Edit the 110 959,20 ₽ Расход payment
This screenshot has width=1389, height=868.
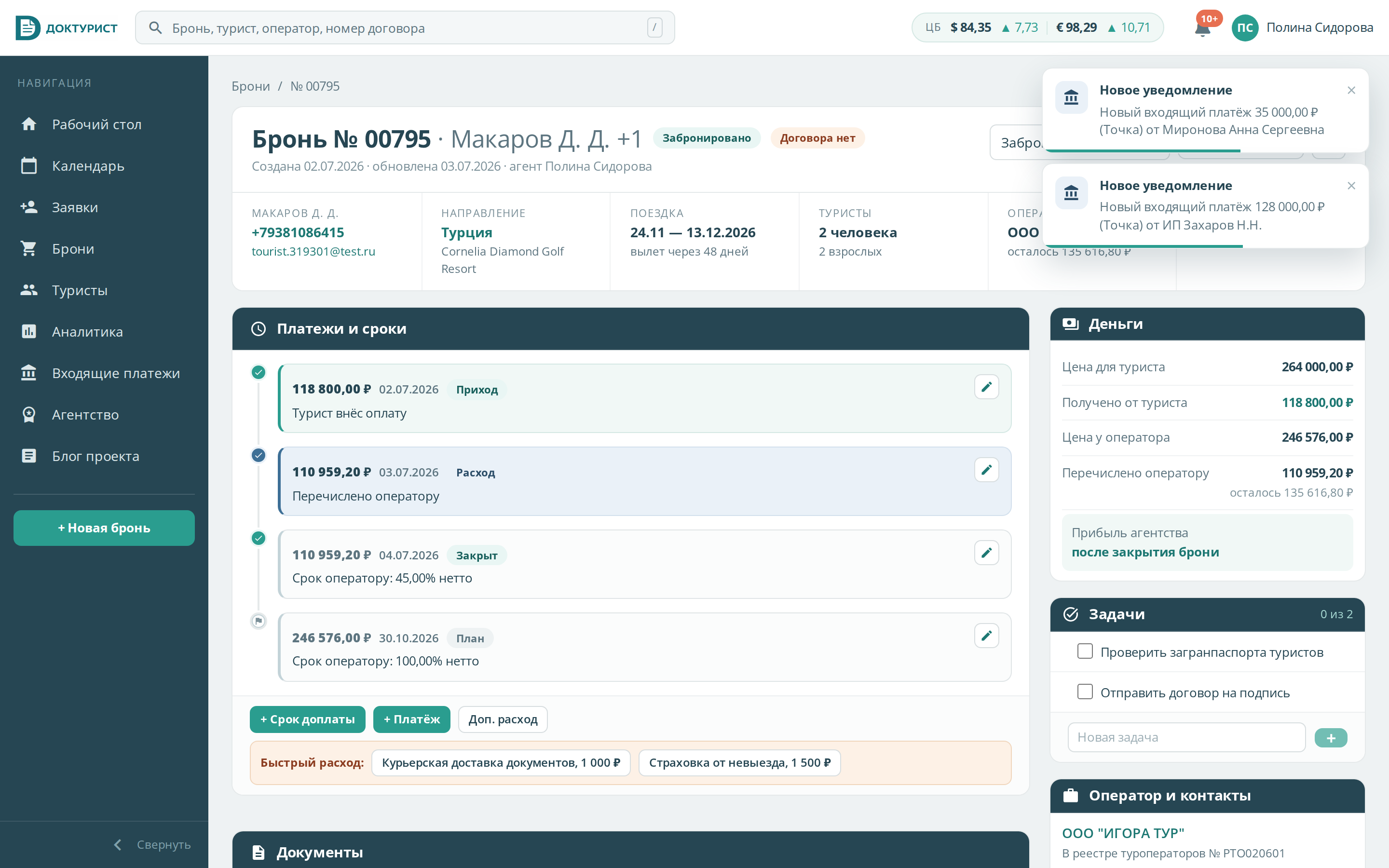click(x=986, y=470)
